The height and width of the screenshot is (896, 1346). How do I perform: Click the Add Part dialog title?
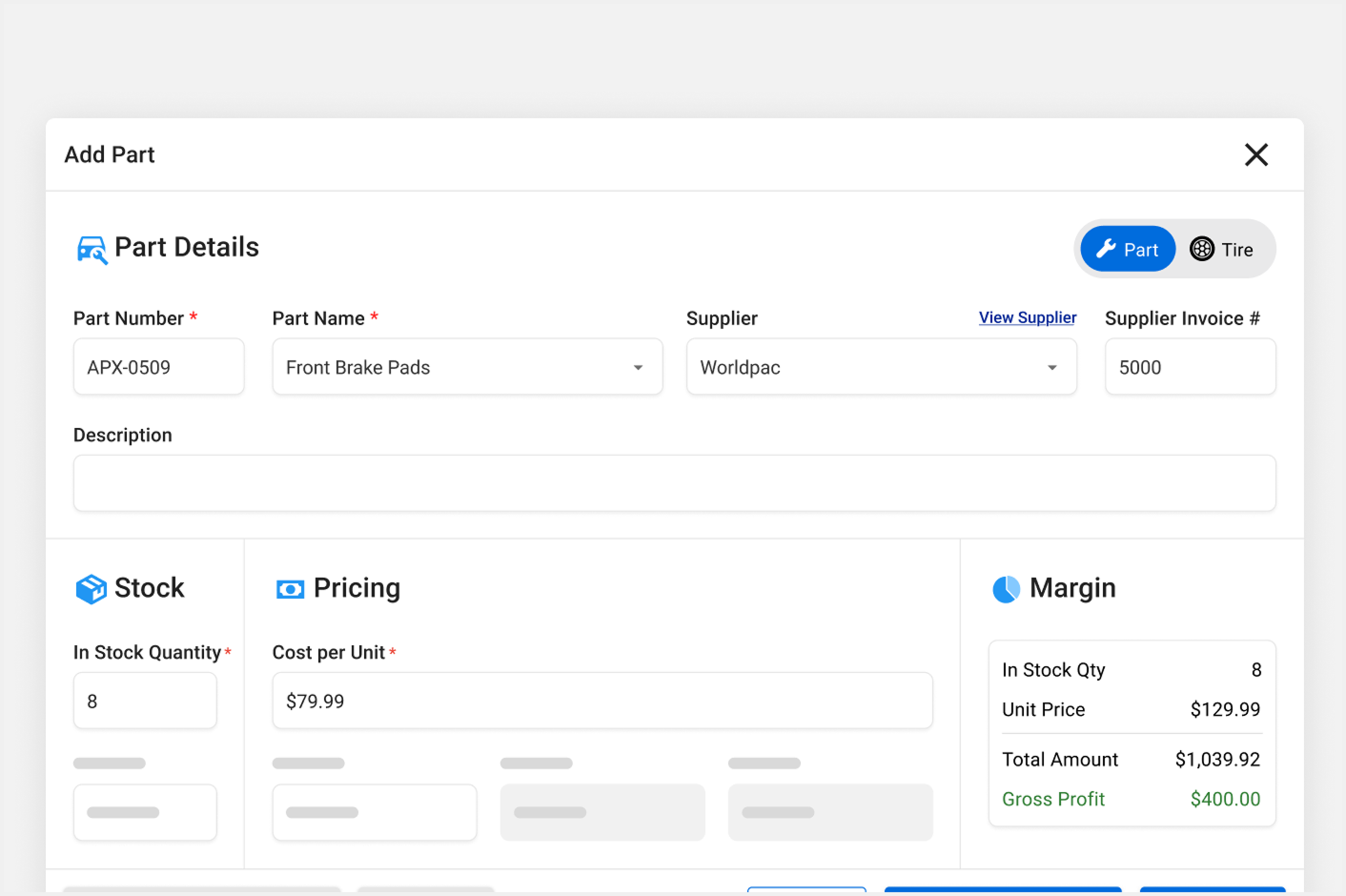pyautogui.click(x=110, y=154)
